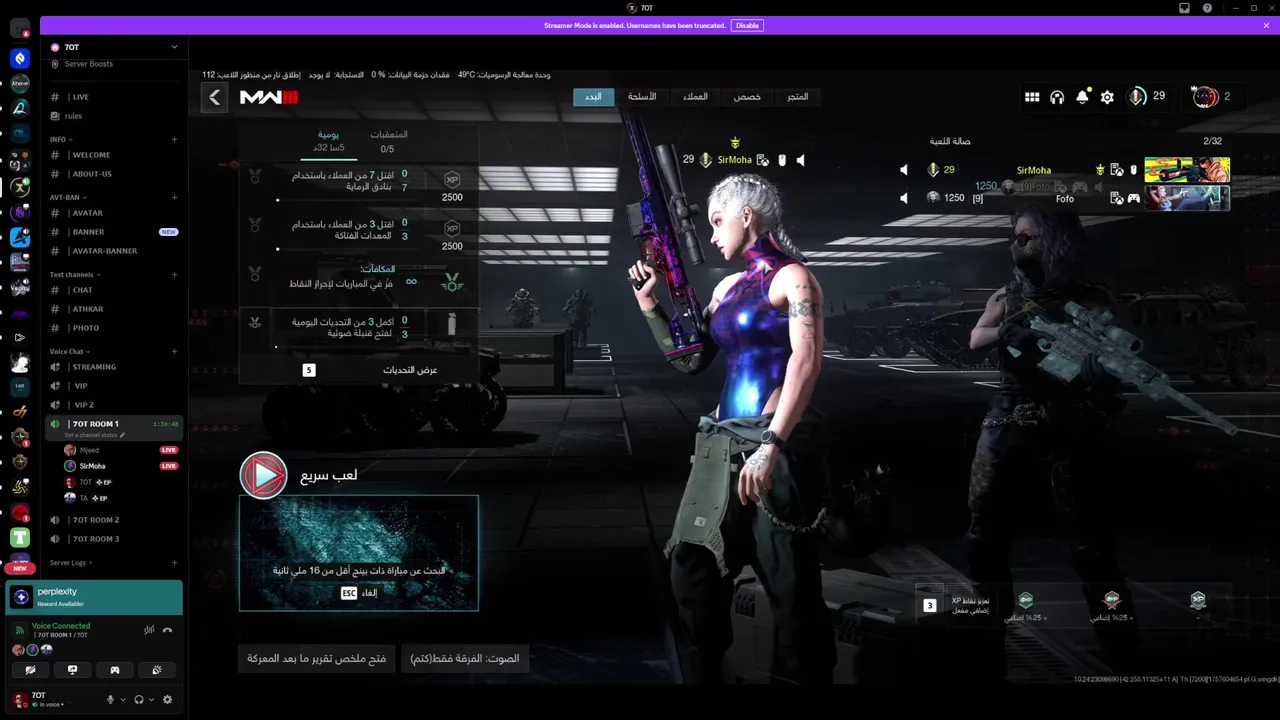The width and height of the screenshot is (1280, 720).
Task: Open the store tab in game
Action: 797,97
